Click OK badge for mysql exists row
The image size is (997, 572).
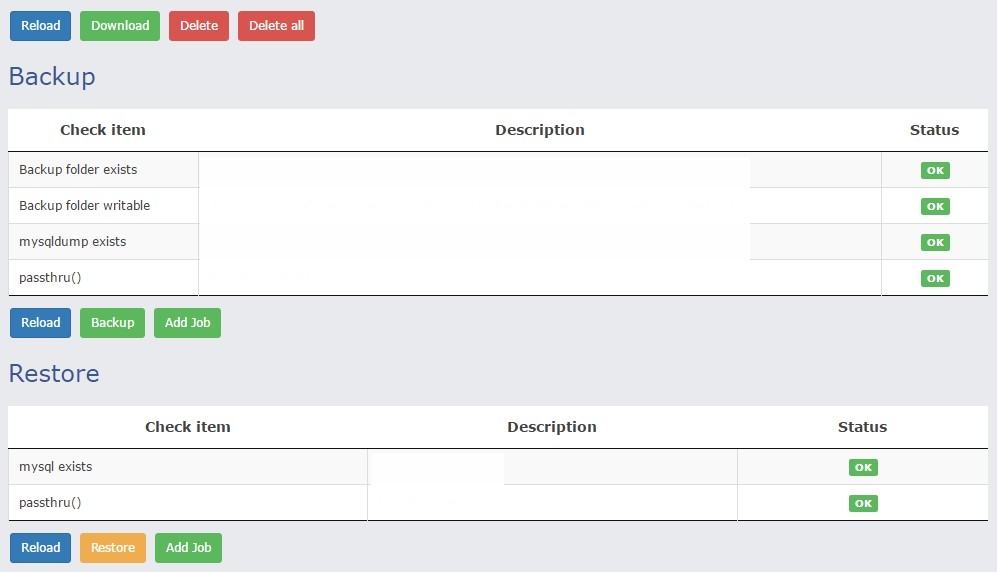pyautogui.click(x=863, y=467)
